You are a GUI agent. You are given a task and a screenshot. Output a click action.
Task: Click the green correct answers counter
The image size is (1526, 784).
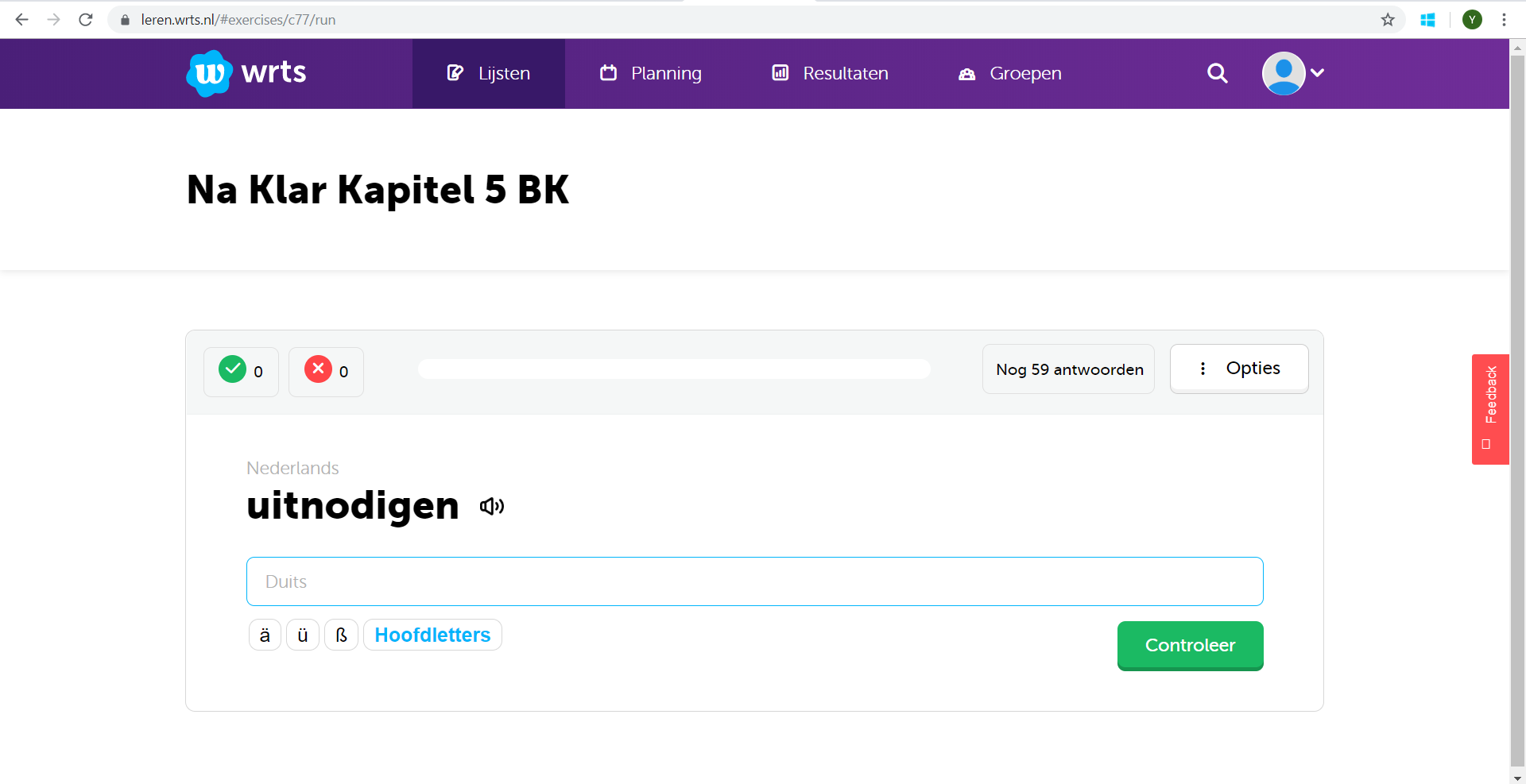[241, 372]
